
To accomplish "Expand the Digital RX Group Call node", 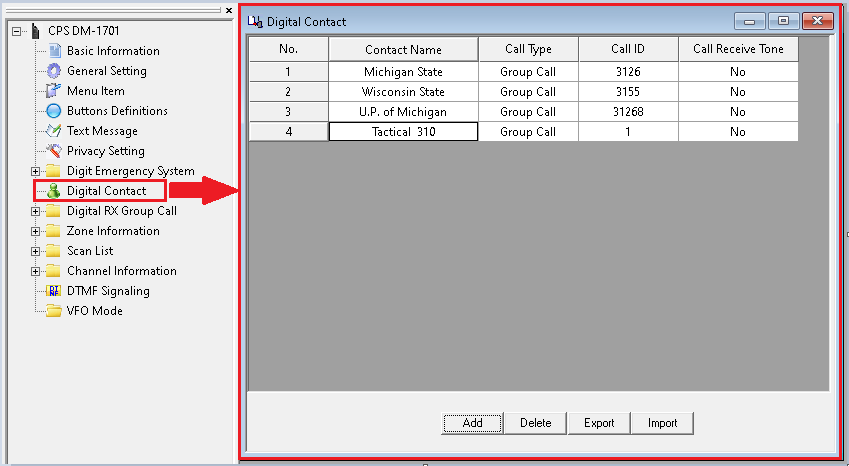I will point(35,212).
